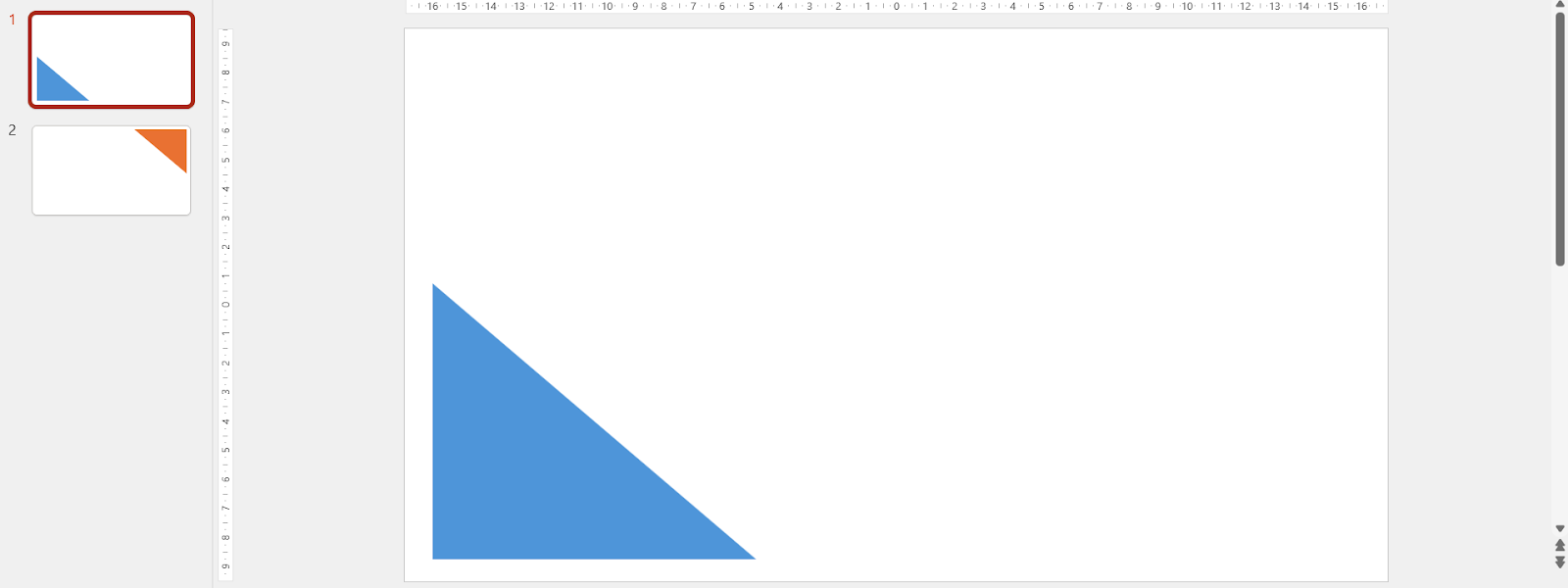Screen dimensions: 1568x588
Task: Click the scroll up arrow of the vertical scrollbar
Action: click(1560, 5)
